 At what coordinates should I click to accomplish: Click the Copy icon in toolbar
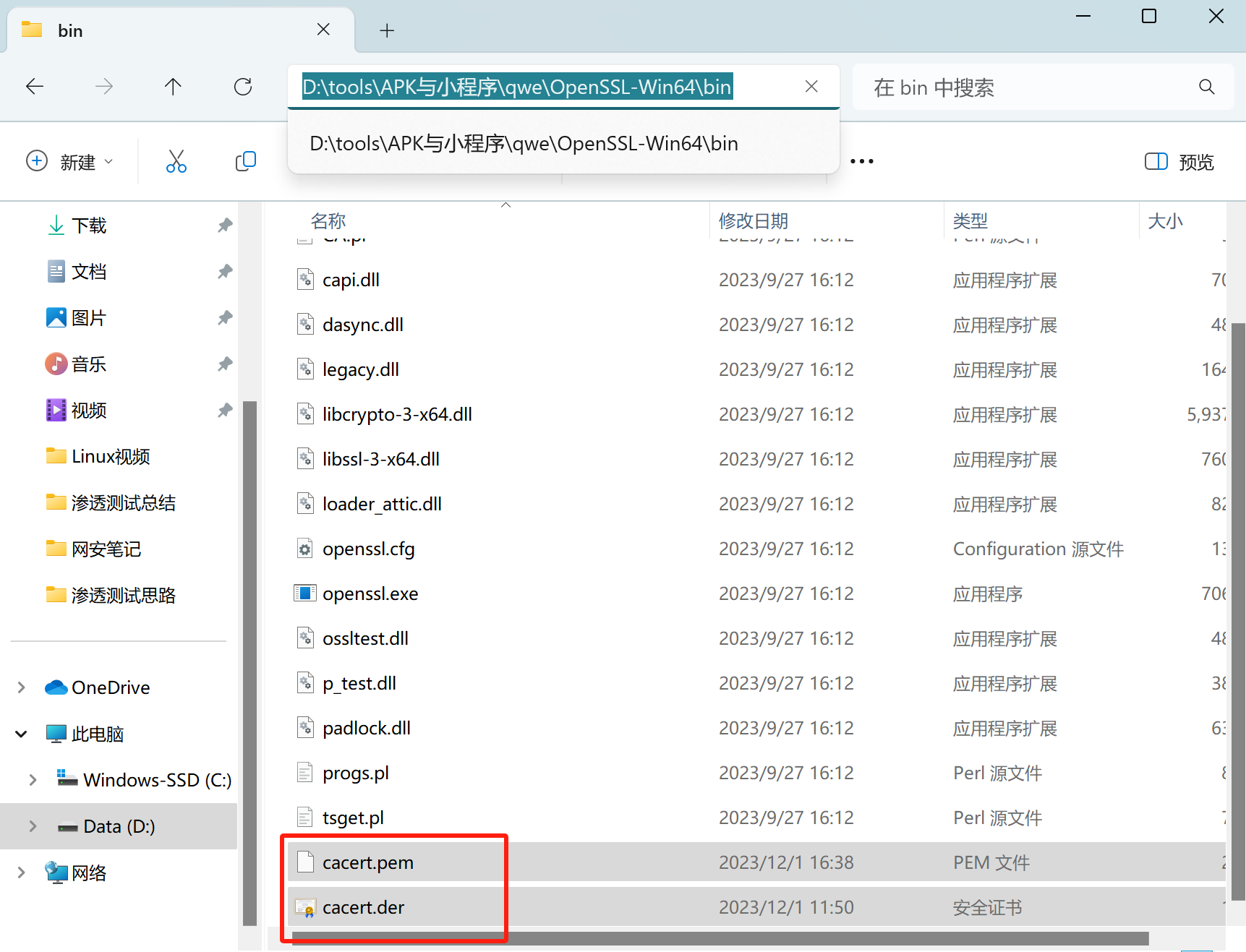point(246,161)
